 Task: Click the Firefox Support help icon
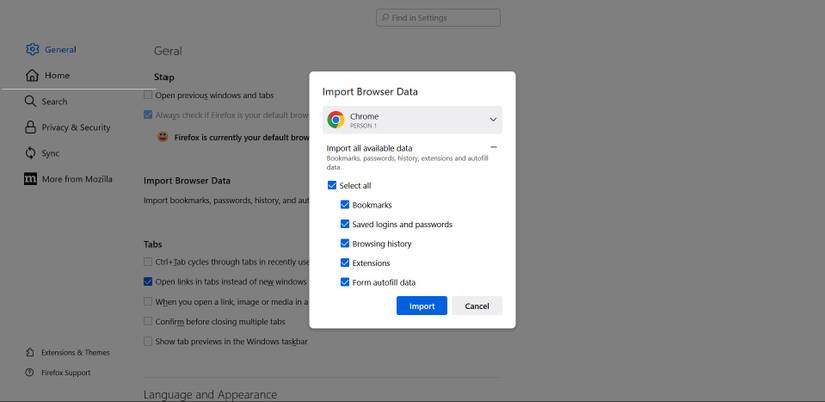point(30,372)
